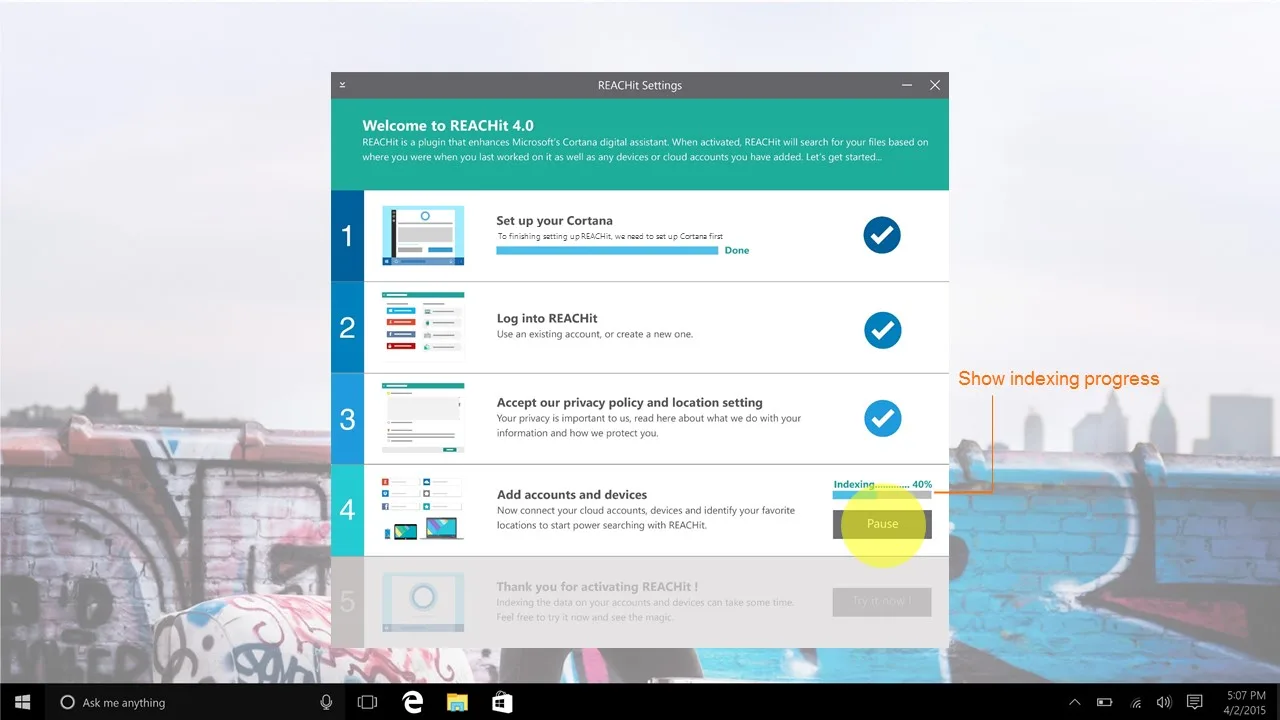Viewport: 1280px width, 720px height.
Task: Click the dimmed Try it now! button
Action: [882, 602]
